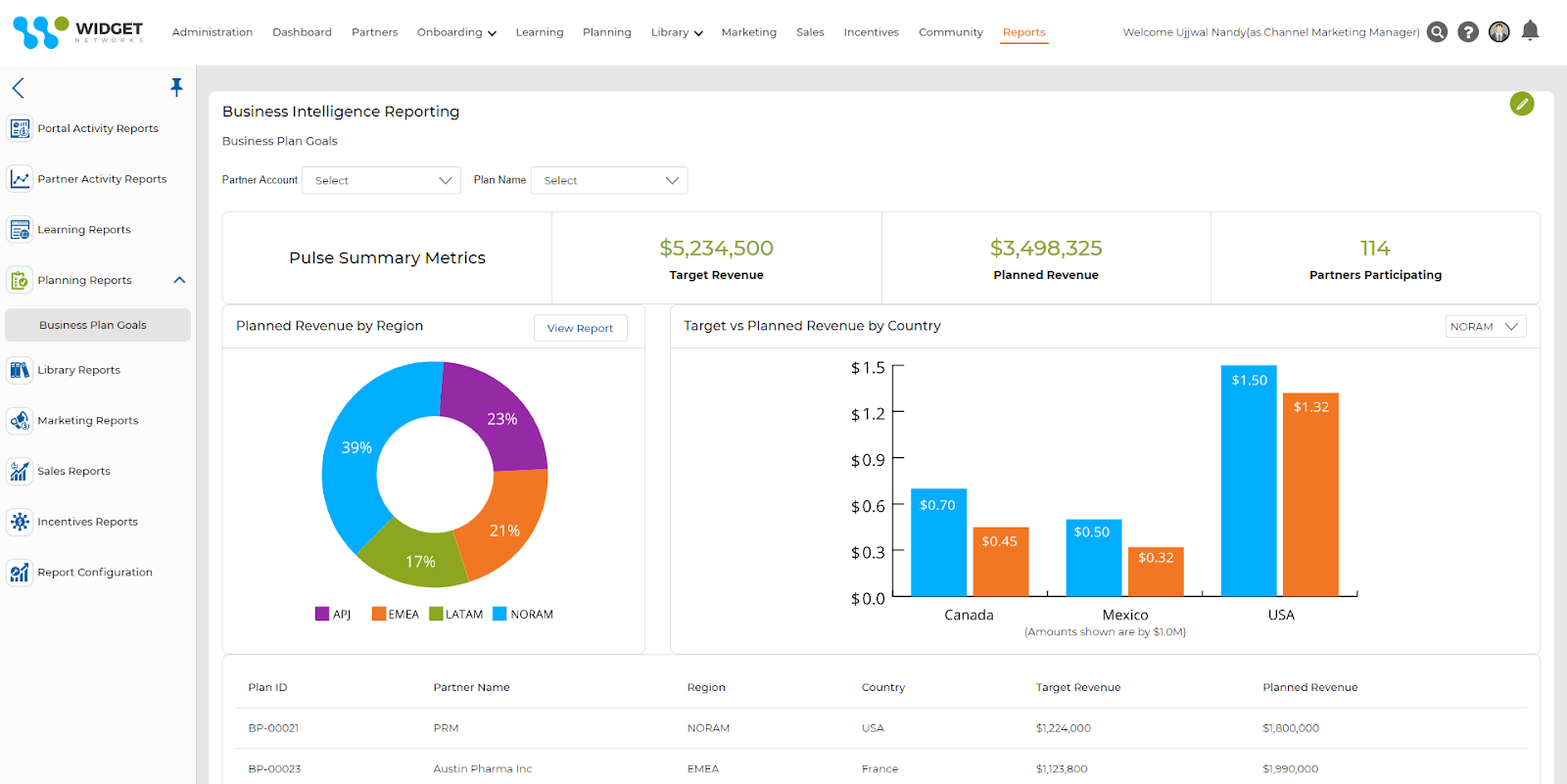Click the 23% APJ donut segment
The height and width of the screenshot is (784, 1567).
tap(500, 418)
